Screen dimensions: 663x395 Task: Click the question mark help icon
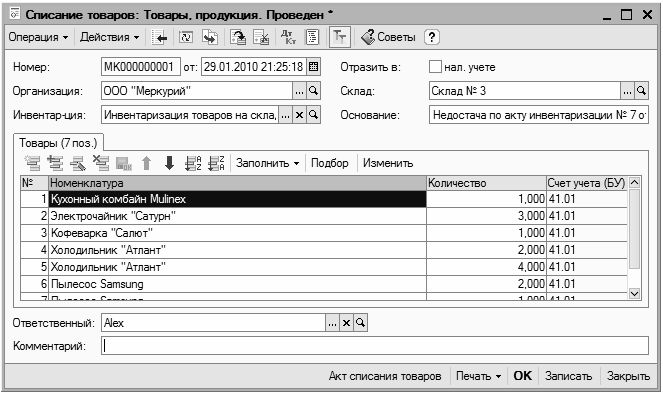431,37
